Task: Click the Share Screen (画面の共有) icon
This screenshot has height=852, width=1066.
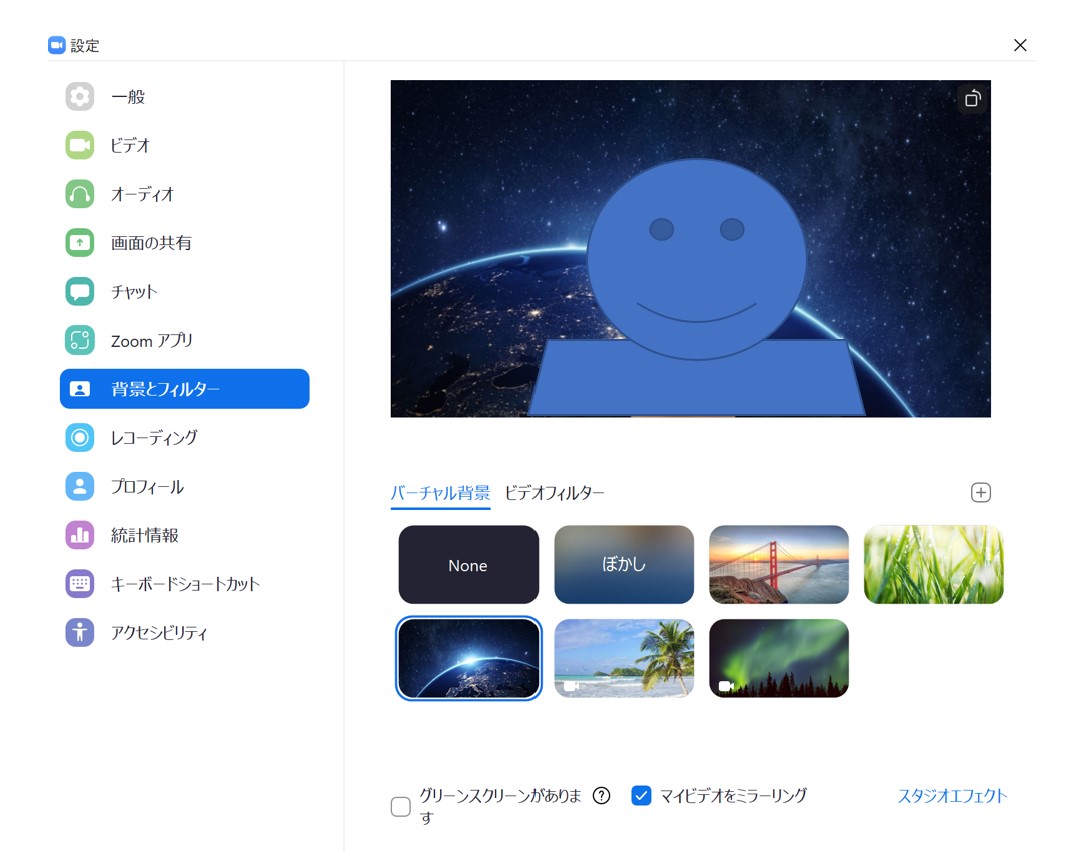Action: click(x=80, y=243)
